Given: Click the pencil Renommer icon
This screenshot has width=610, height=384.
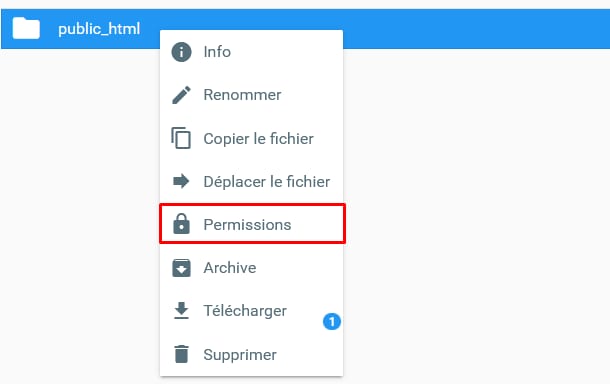Looking at the screenshot, I should click(x=181, y=95).
